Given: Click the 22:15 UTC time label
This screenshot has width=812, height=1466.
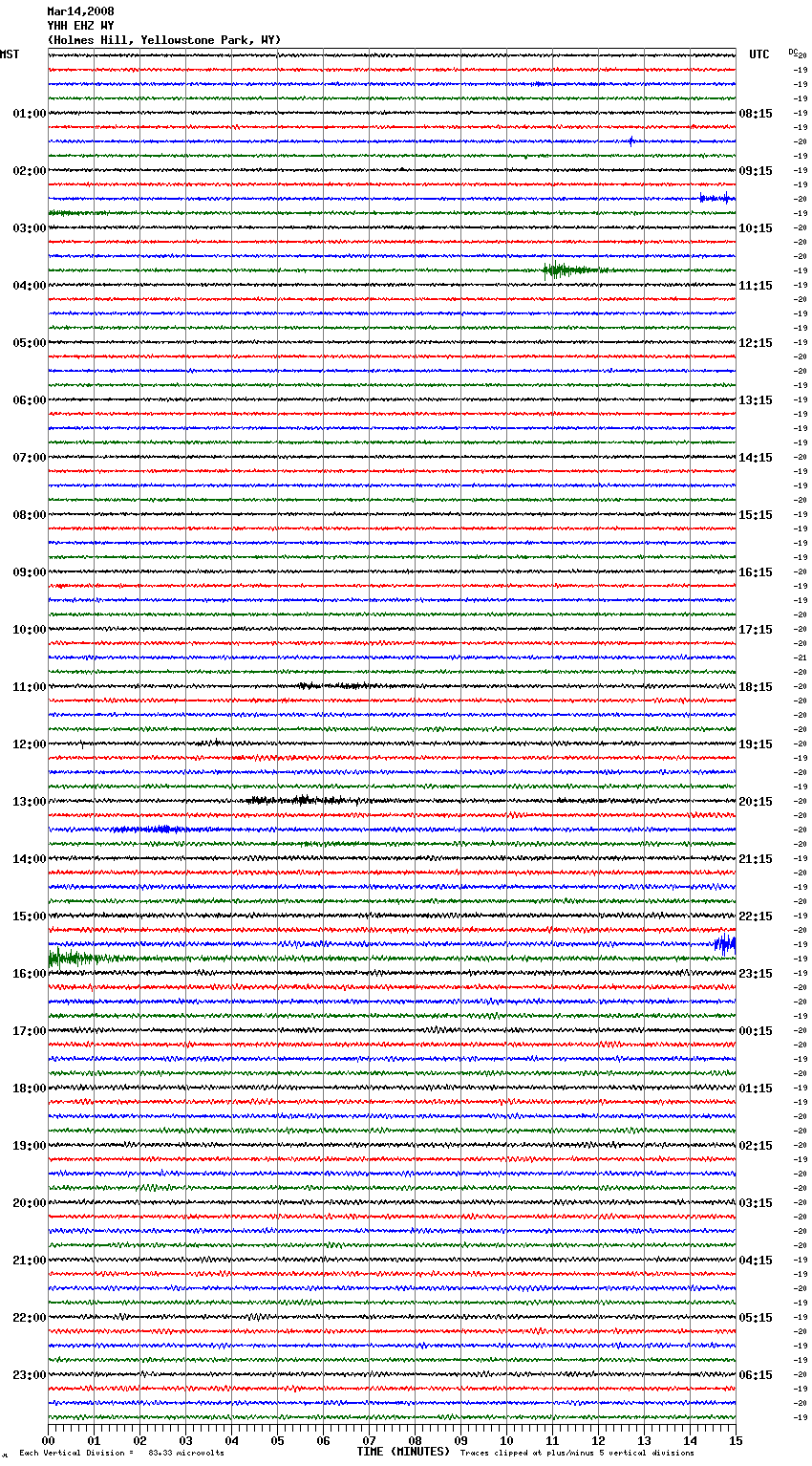Looking at the screenshot, I should [x=756, y=916].
